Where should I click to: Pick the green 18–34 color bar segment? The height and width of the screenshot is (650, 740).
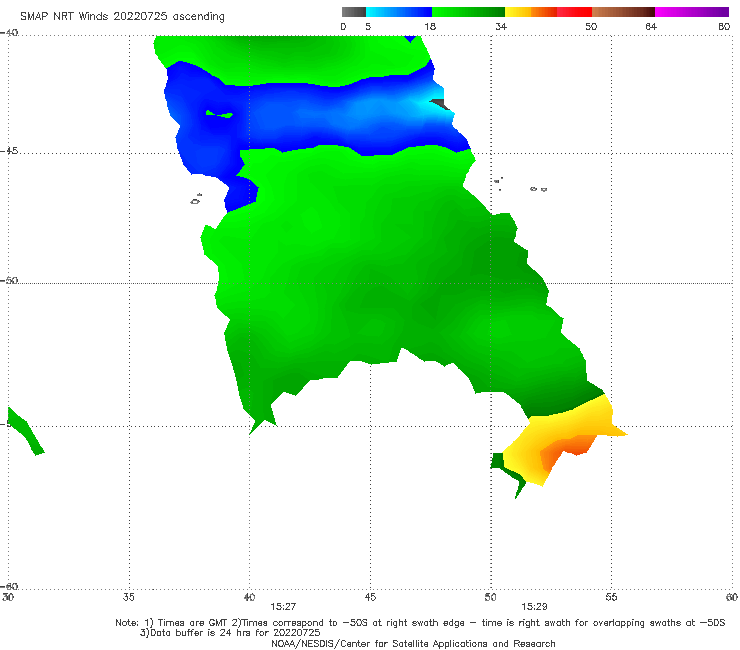[468, 12]
